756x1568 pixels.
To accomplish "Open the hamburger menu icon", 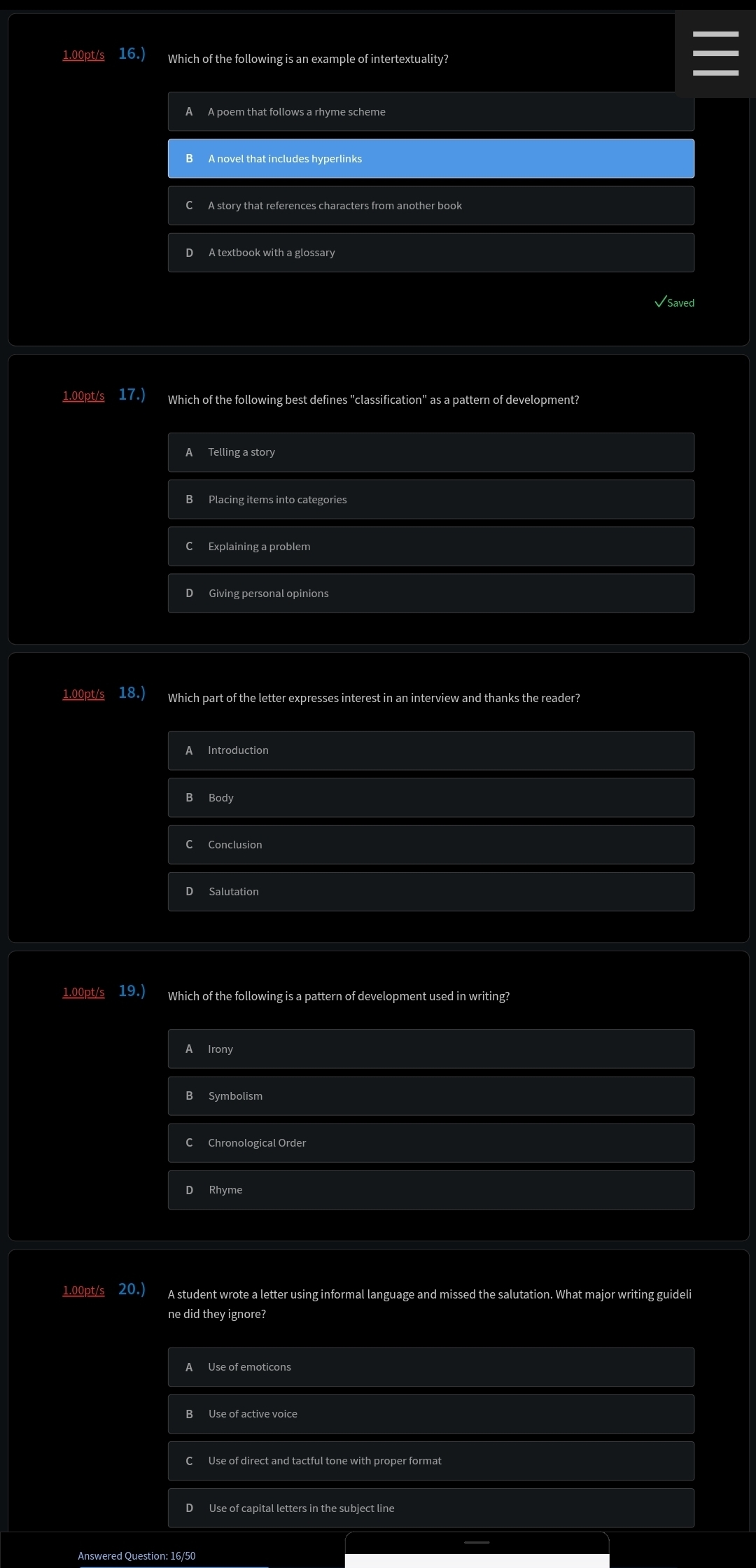I will 715,53.
